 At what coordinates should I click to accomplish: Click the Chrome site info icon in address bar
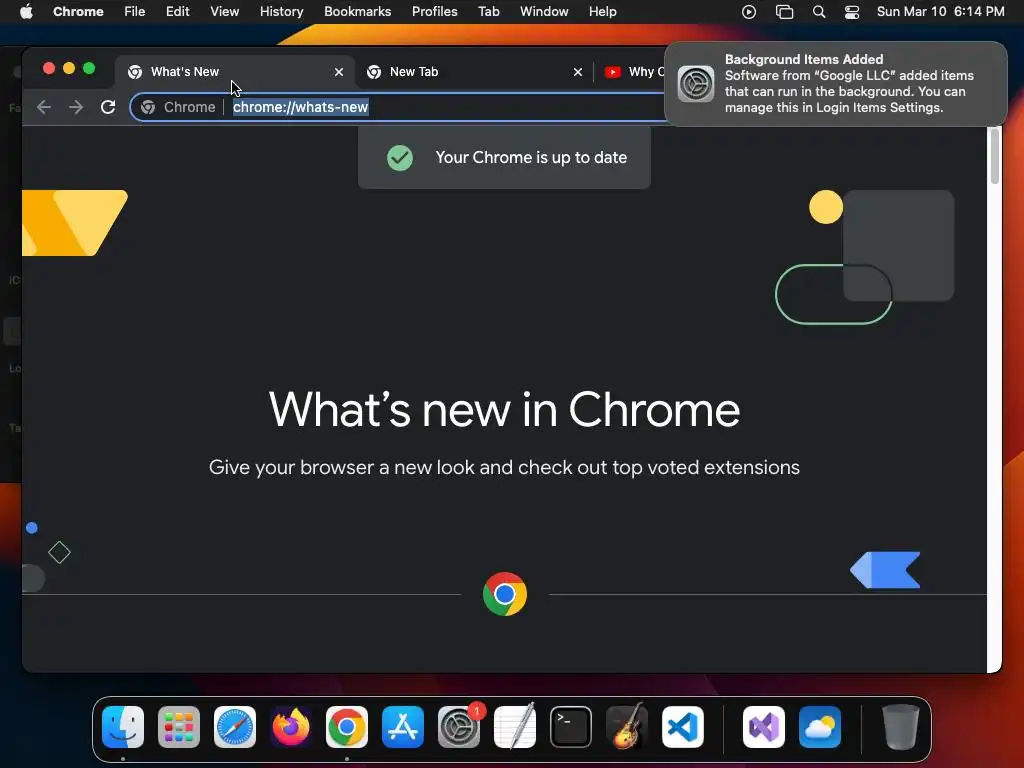tap(148, 107)
